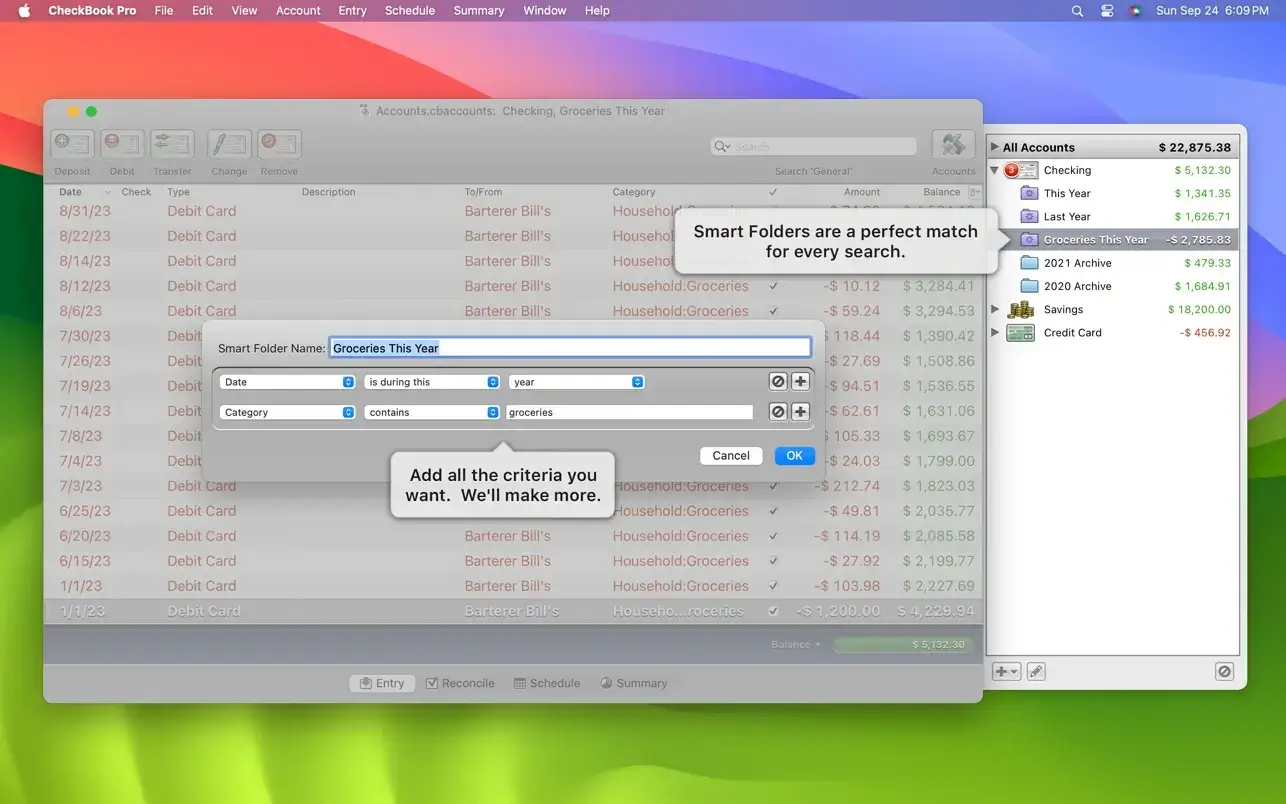This screenshot has width=1286, height=804.
Task: Add criteria after the Date row
Action: click(800, 382)
